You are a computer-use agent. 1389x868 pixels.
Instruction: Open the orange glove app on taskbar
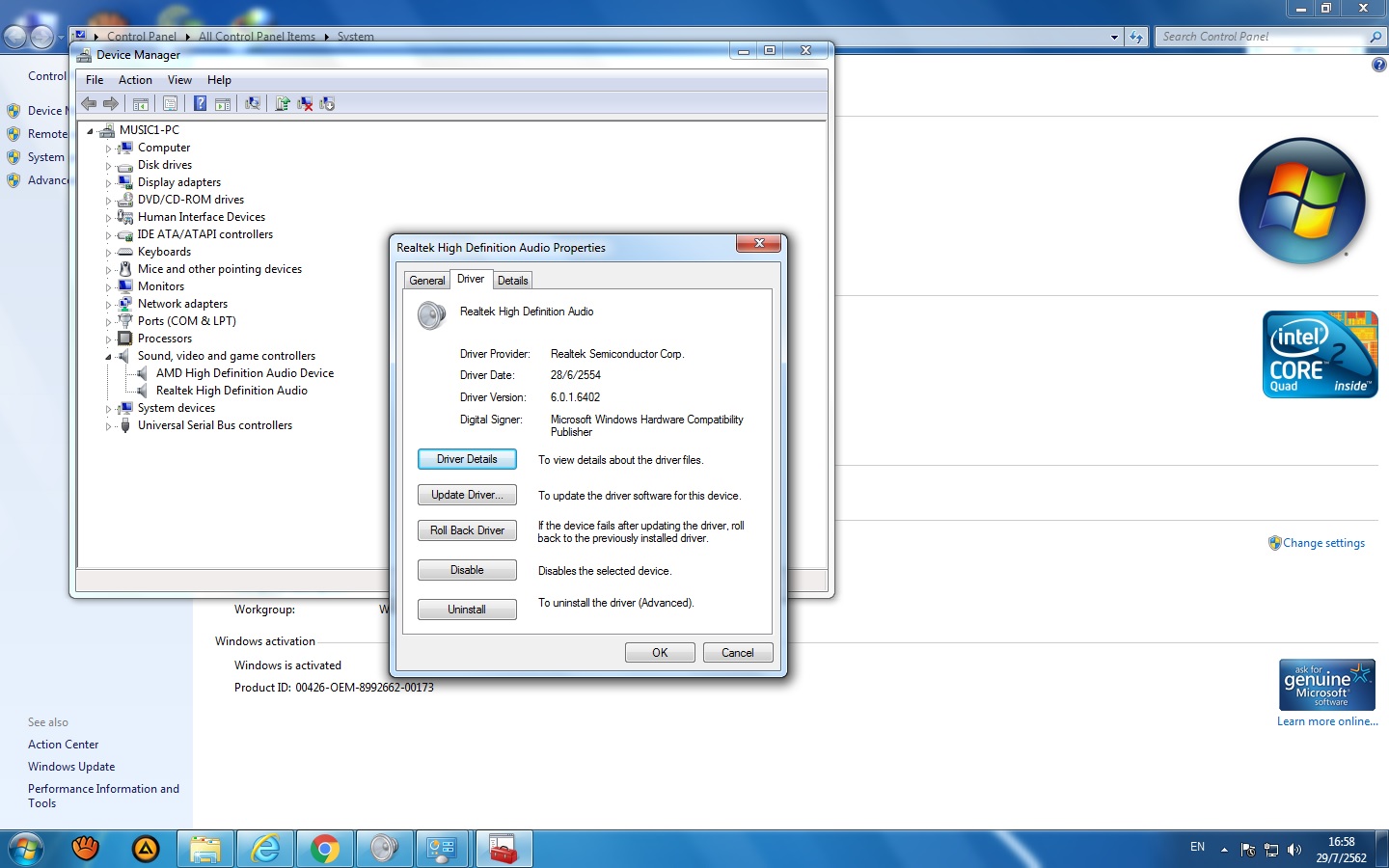[86, 848]
